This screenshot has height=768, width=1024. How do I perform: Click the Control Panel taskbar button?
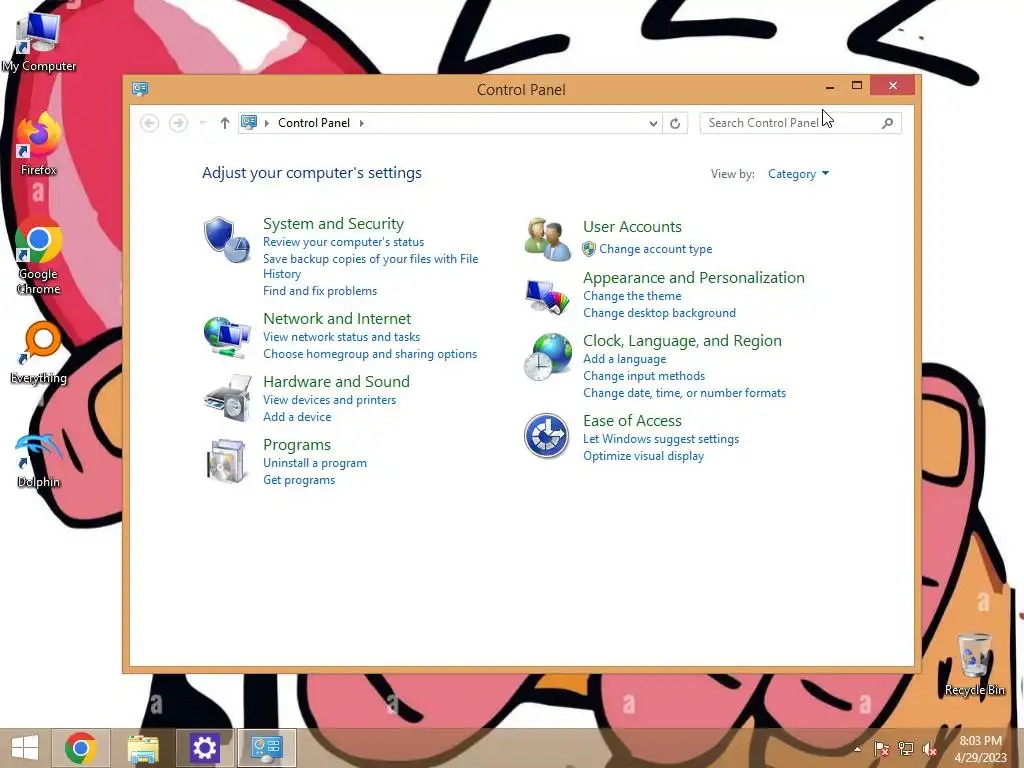click(x=266, y=748)
